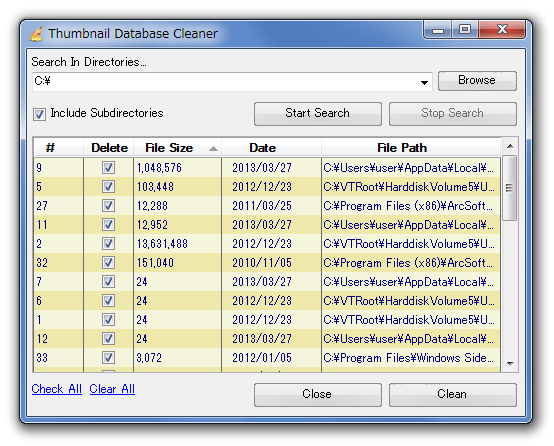The width and height of the screenshot is (554, 446).
Task: Click the Clear All link
Action: tap(112, 389)
